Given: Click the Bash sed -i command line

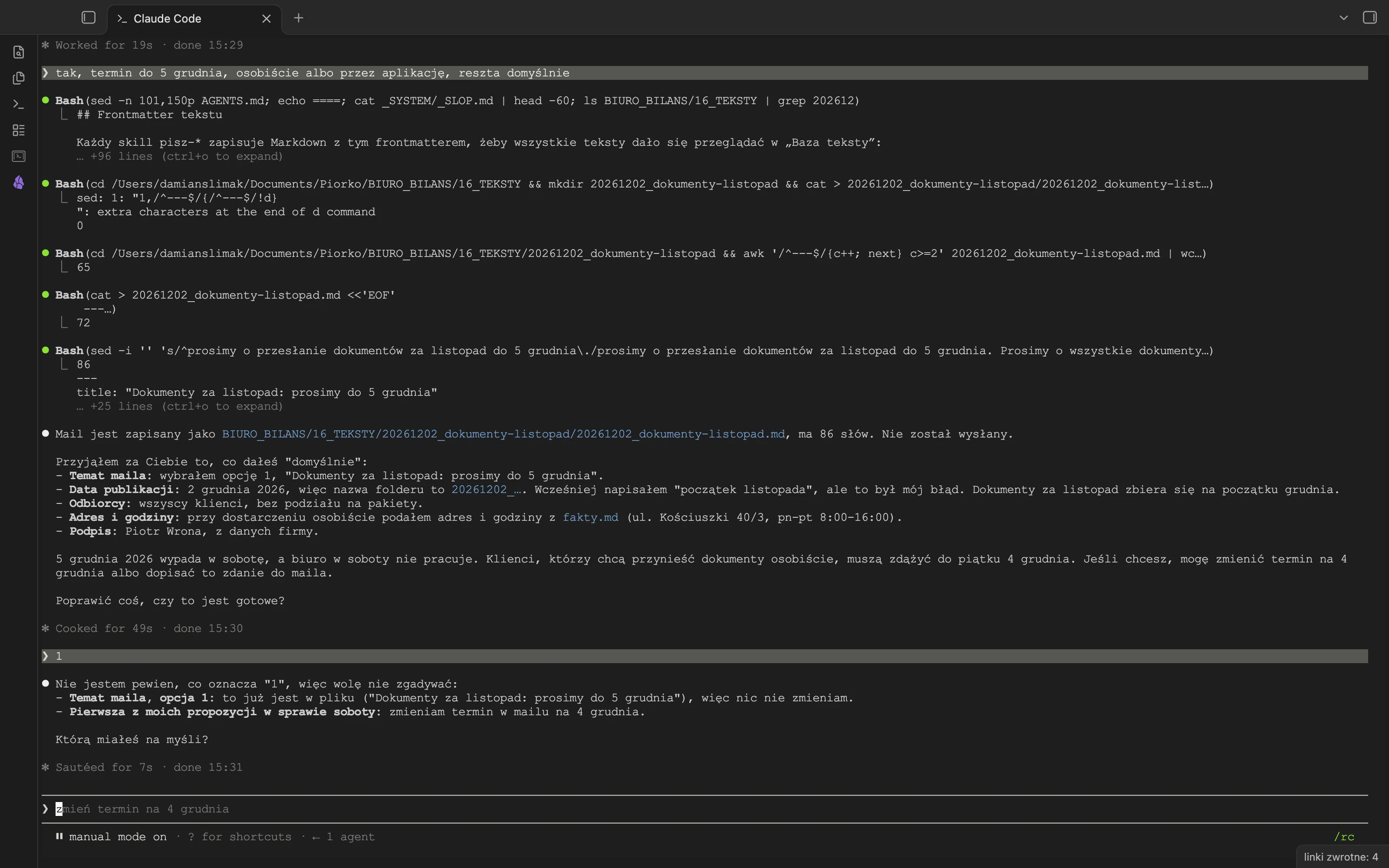Looking at the screenshot, I should click(x=634, y=351).
